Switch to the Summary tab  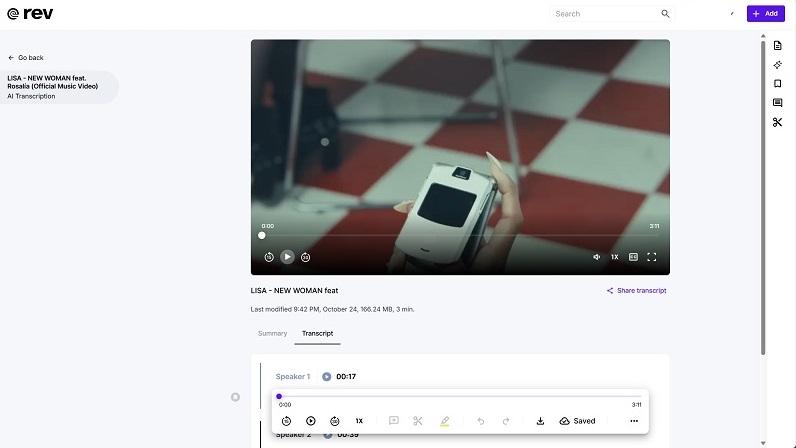tap(273, 333)
